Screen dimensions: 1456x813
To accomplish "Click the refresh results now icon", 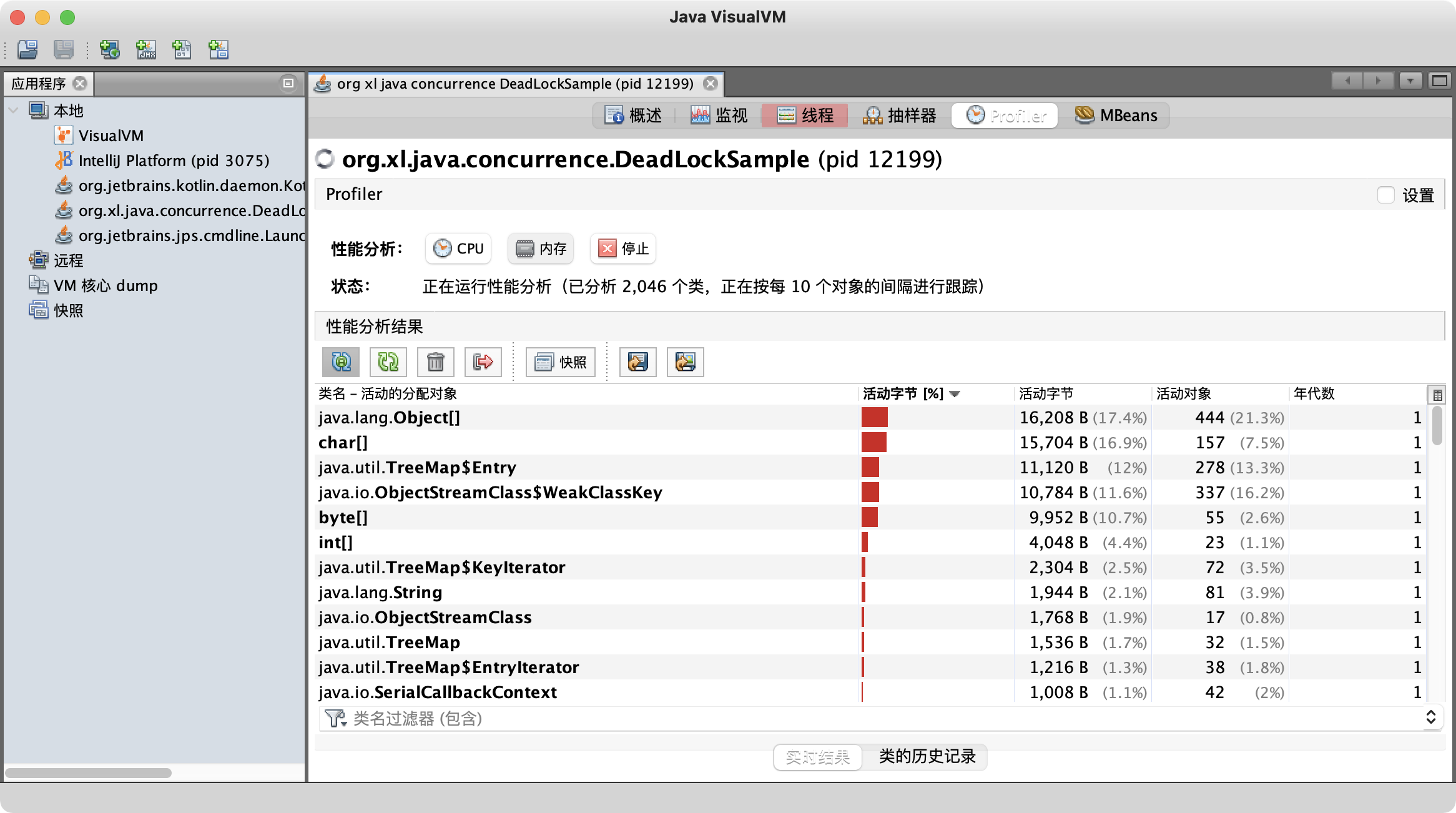I will pyautogui.click(x=388, y=362).
